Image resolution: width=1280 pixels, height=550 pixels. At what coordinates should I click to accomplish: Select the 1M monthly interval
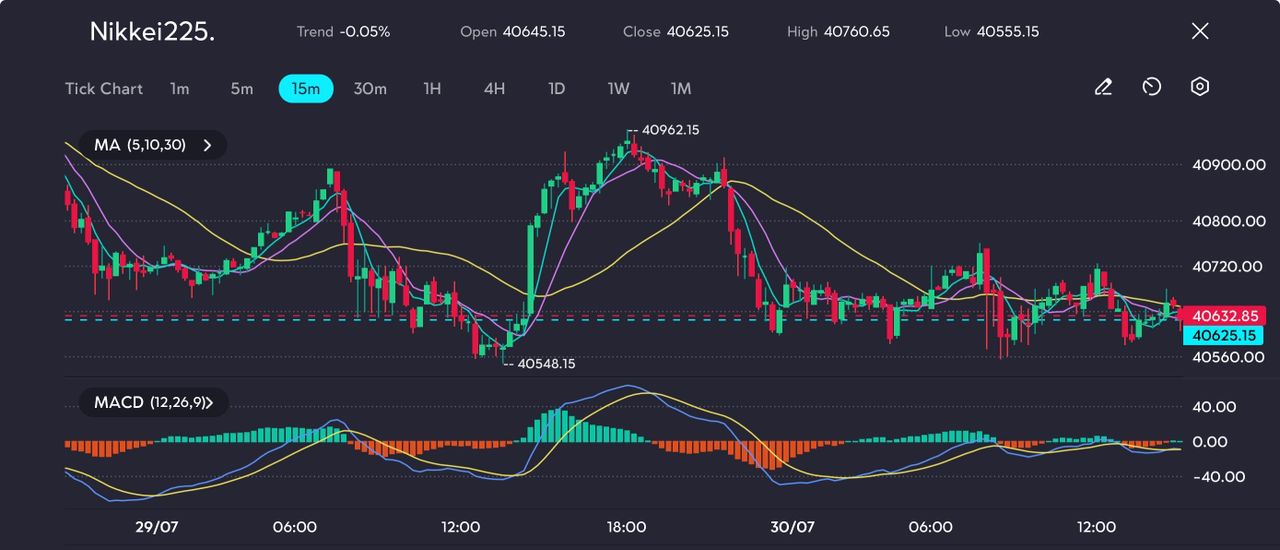click(x=681, y=89)
